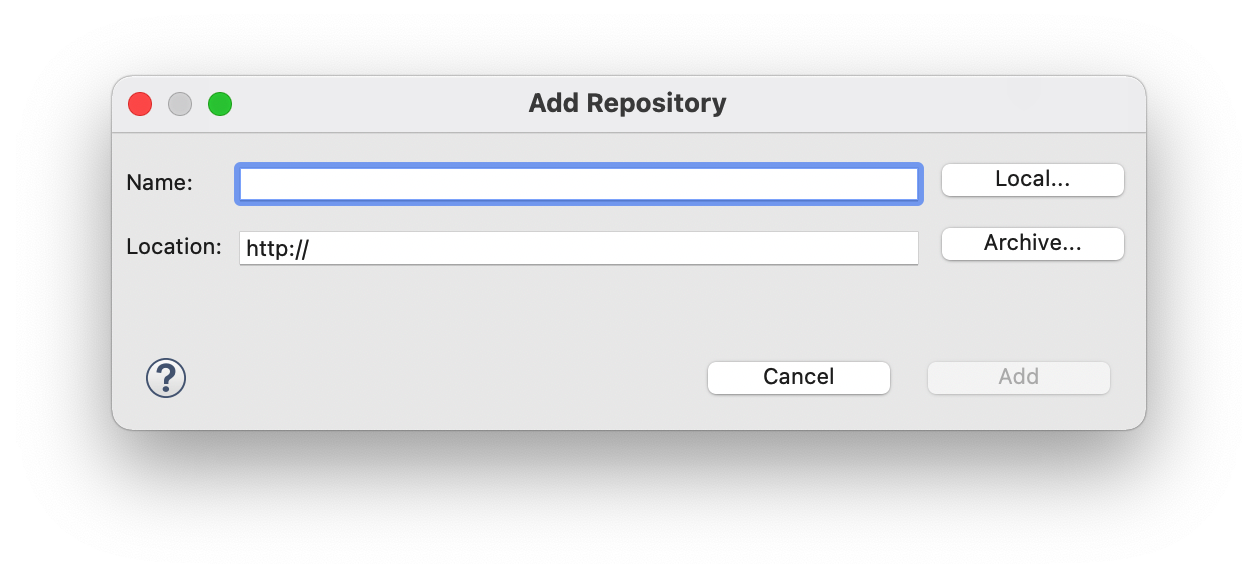Click the "Add Repository" window title
Image resolution: width=1258 pixels, height=578 pixels.
(x=627, y=103)
